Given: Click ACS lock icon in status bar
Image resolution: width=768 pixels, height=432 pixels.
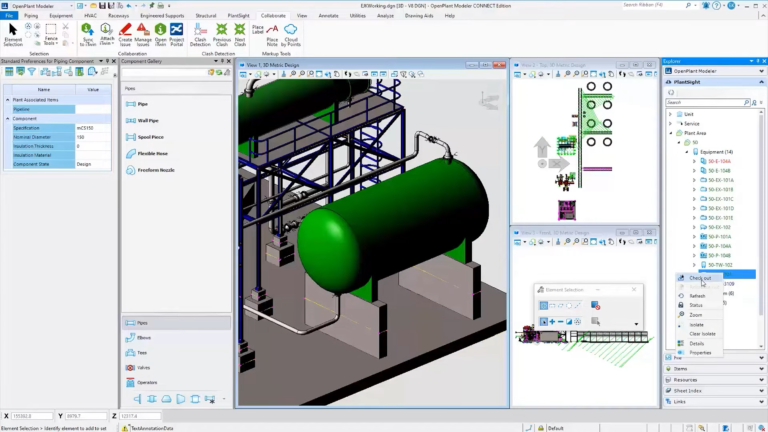Looking at the screenshot, I should click(541, 428).
